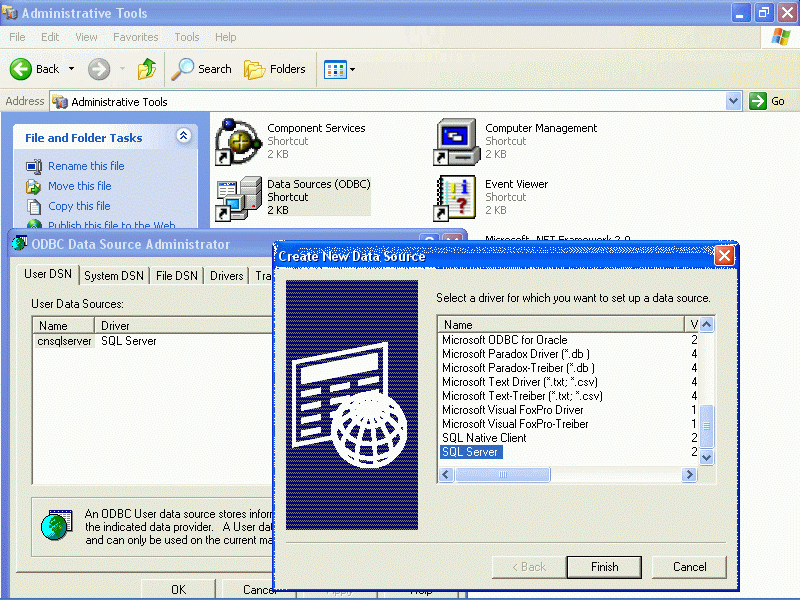800x600 pixels.
Task: Click the Name column header in User Data Sources
Action: pos(64,326)
